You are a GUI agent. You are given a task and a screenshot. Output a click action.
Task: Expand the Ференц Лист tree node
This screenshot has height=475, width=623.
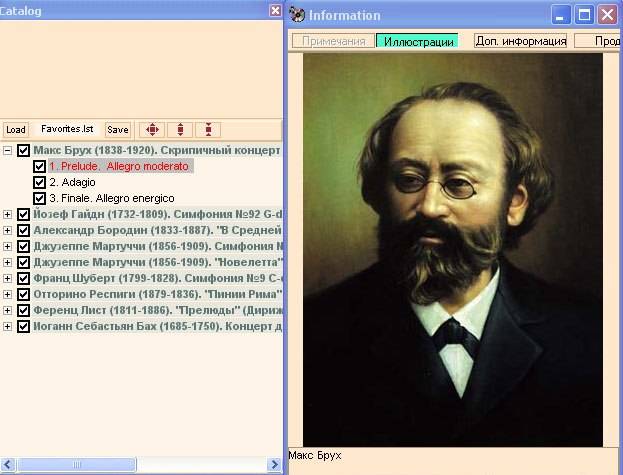pyautogui.click(x=7, y=310)
